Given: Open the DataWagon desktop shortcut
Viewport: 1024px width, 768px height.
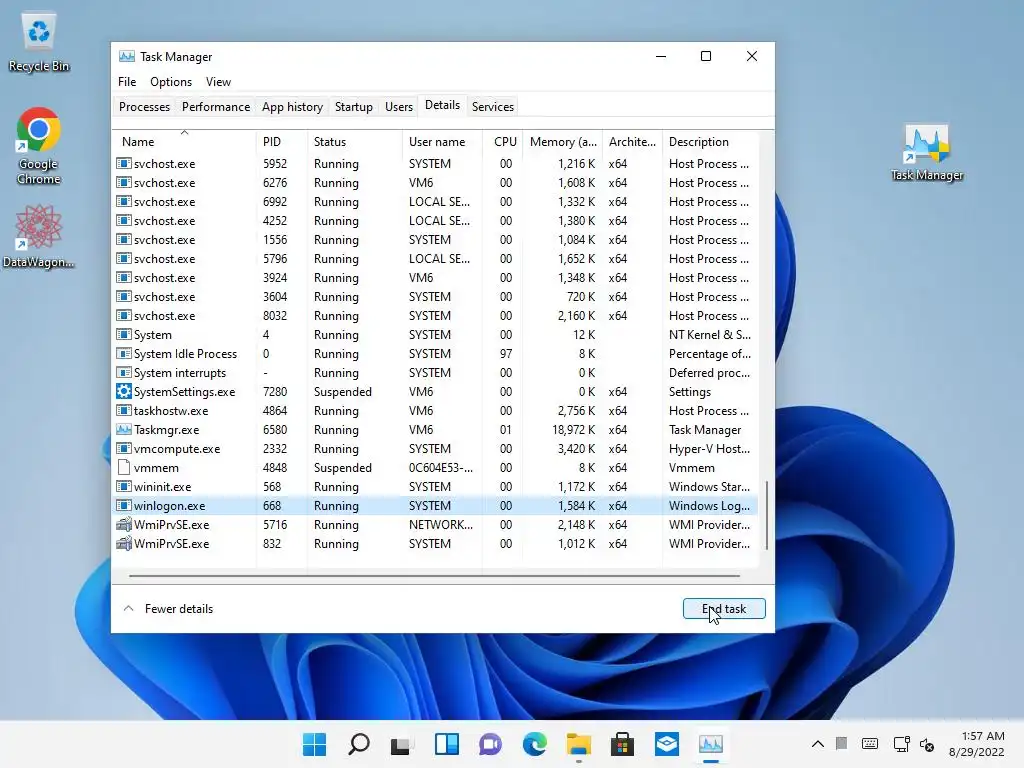Looking at the screenshot, I should click(x=38, y=236).
